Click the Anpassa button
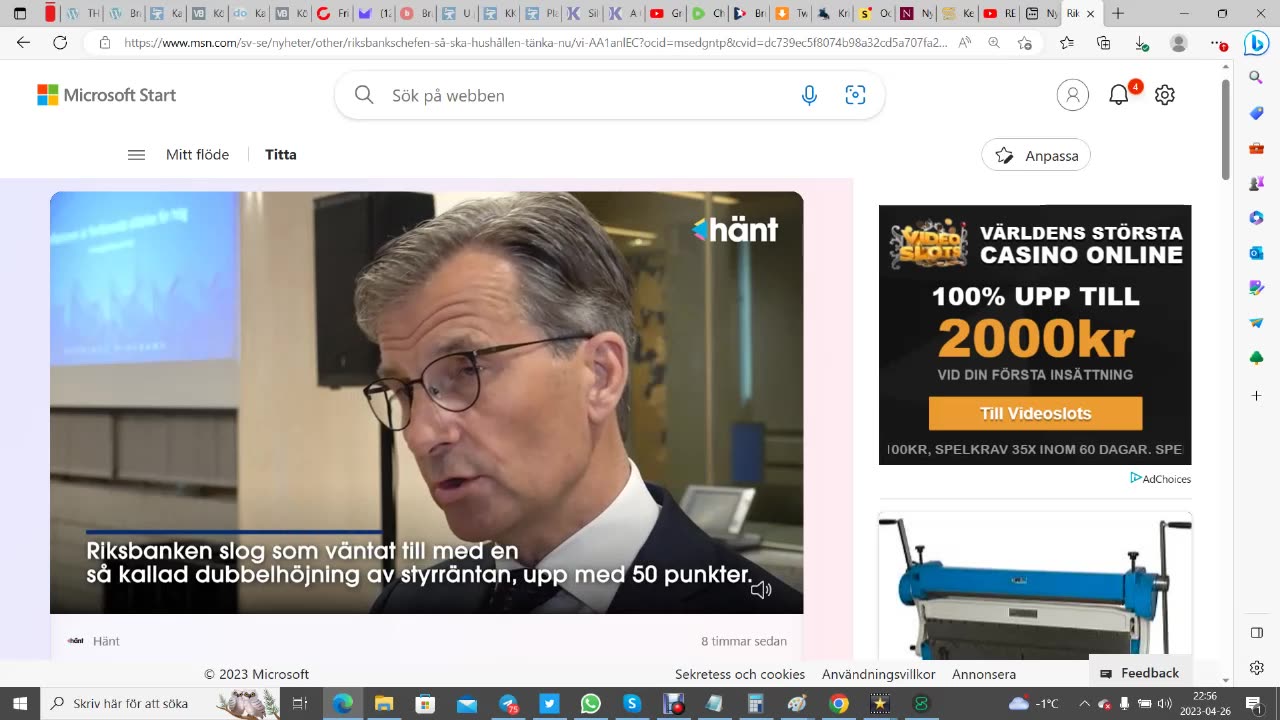 1036,155
